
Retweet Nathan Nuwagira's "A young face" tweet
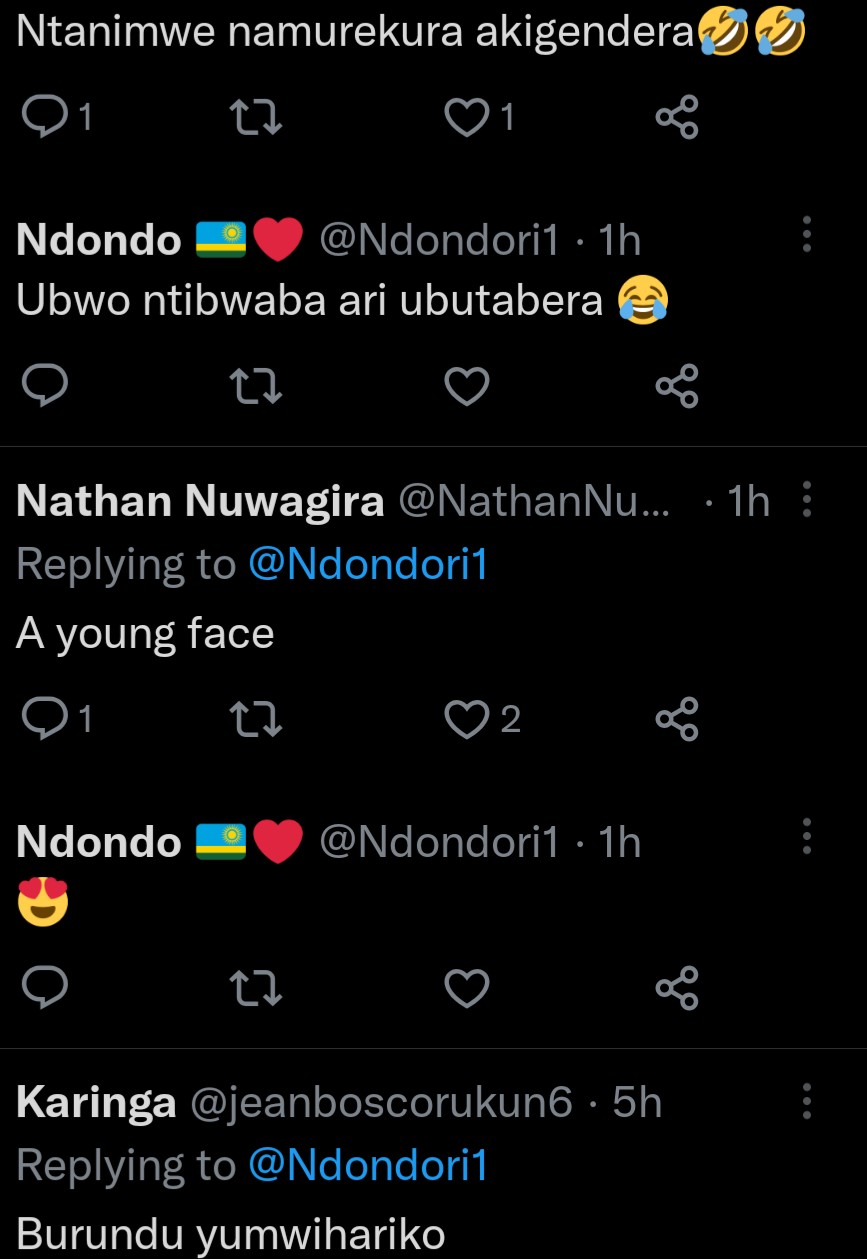256,719
